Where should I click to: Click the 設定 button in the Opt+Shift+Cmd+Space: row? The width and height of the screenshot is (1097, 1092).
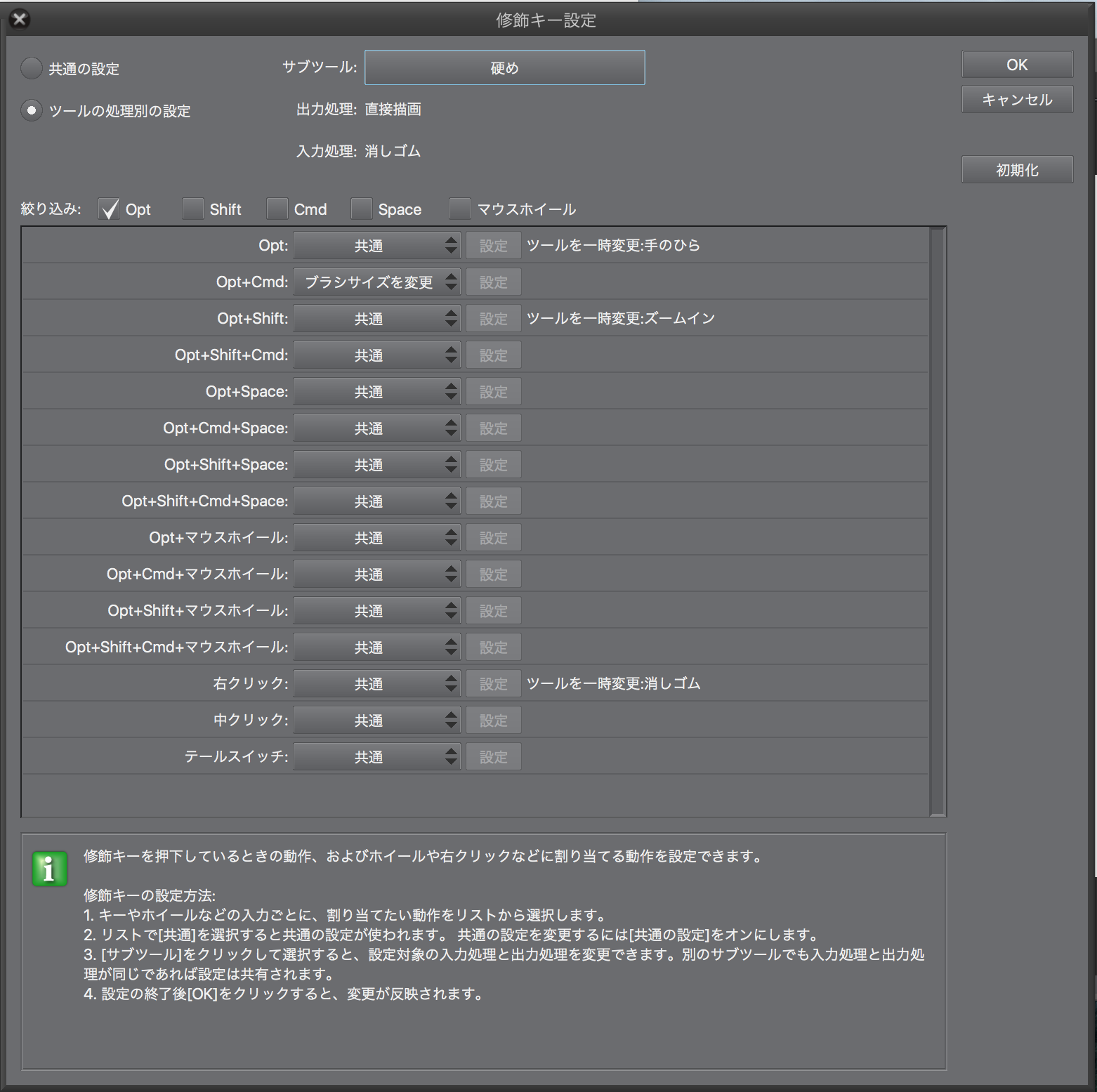[x=494, y=501]
